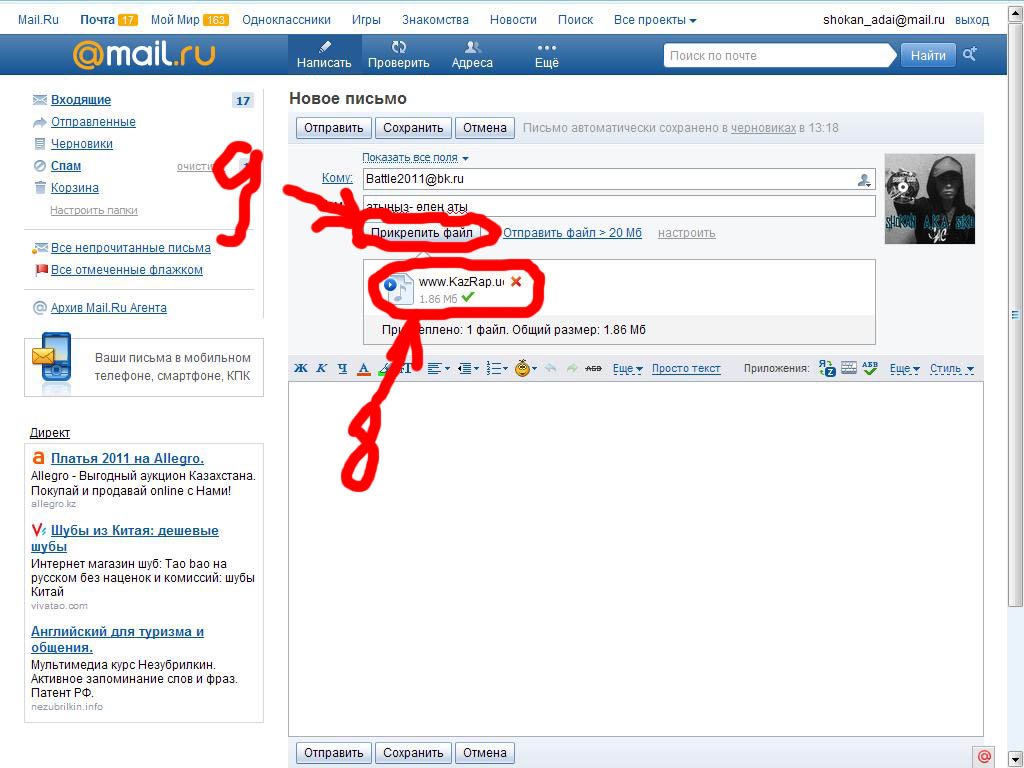Open the numbered list dropdown
Screen dimensions: 1024x768
click(x=497, y=368)
